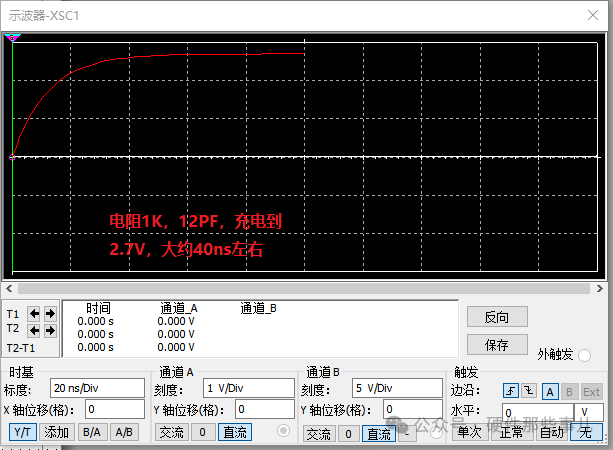Click the T1 cursor left arrow
613x450 pixels.
(35, 313)
